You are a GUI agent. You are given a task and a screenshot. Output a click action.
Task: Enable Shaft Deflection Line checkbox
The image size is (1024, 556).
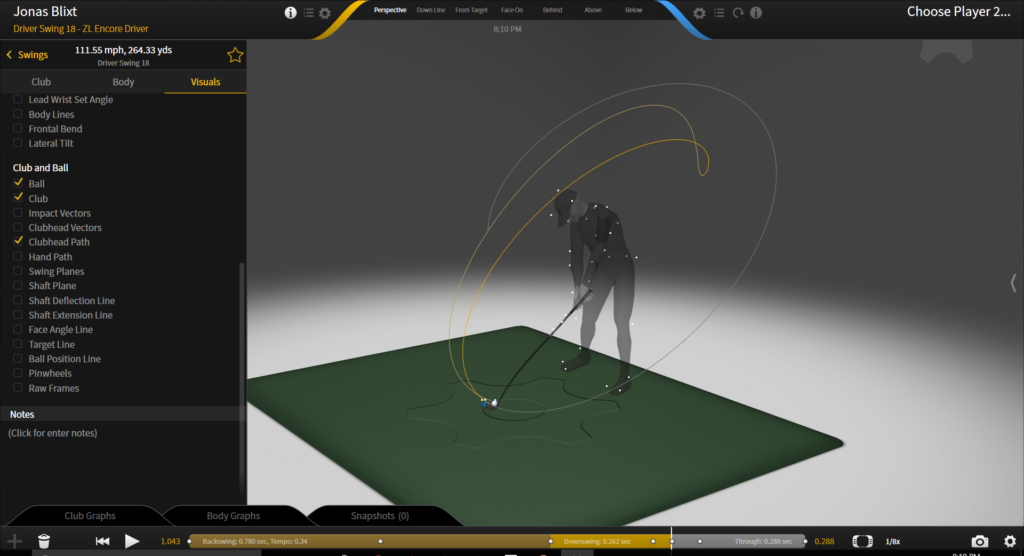pyautogui.click(x=18, y=301)
